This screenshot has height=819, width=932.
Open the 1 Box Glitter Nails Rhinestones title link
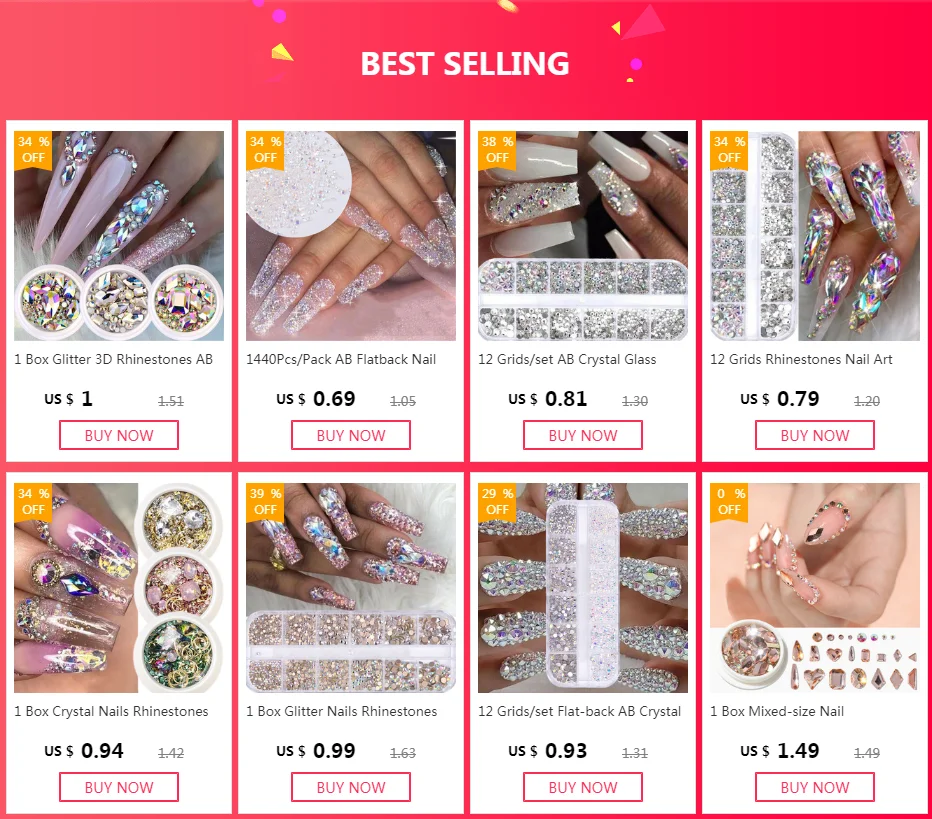click(x=342, y=711)
